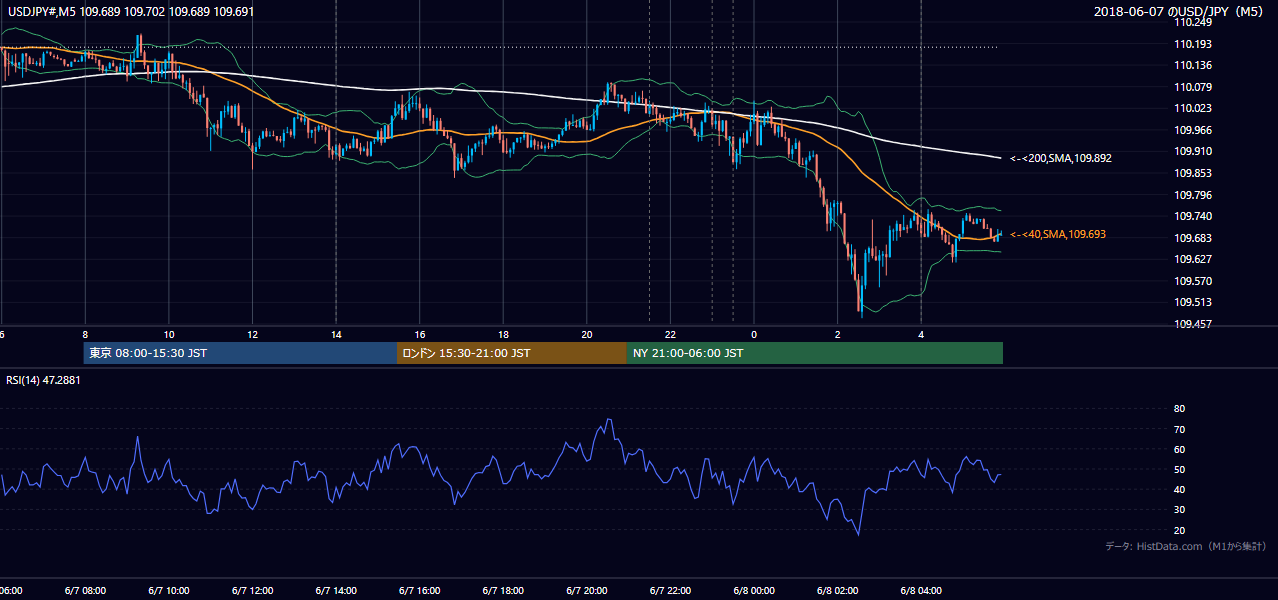Click the 109.457 price axis label

pyautogui.click(x=1193, y=324)
